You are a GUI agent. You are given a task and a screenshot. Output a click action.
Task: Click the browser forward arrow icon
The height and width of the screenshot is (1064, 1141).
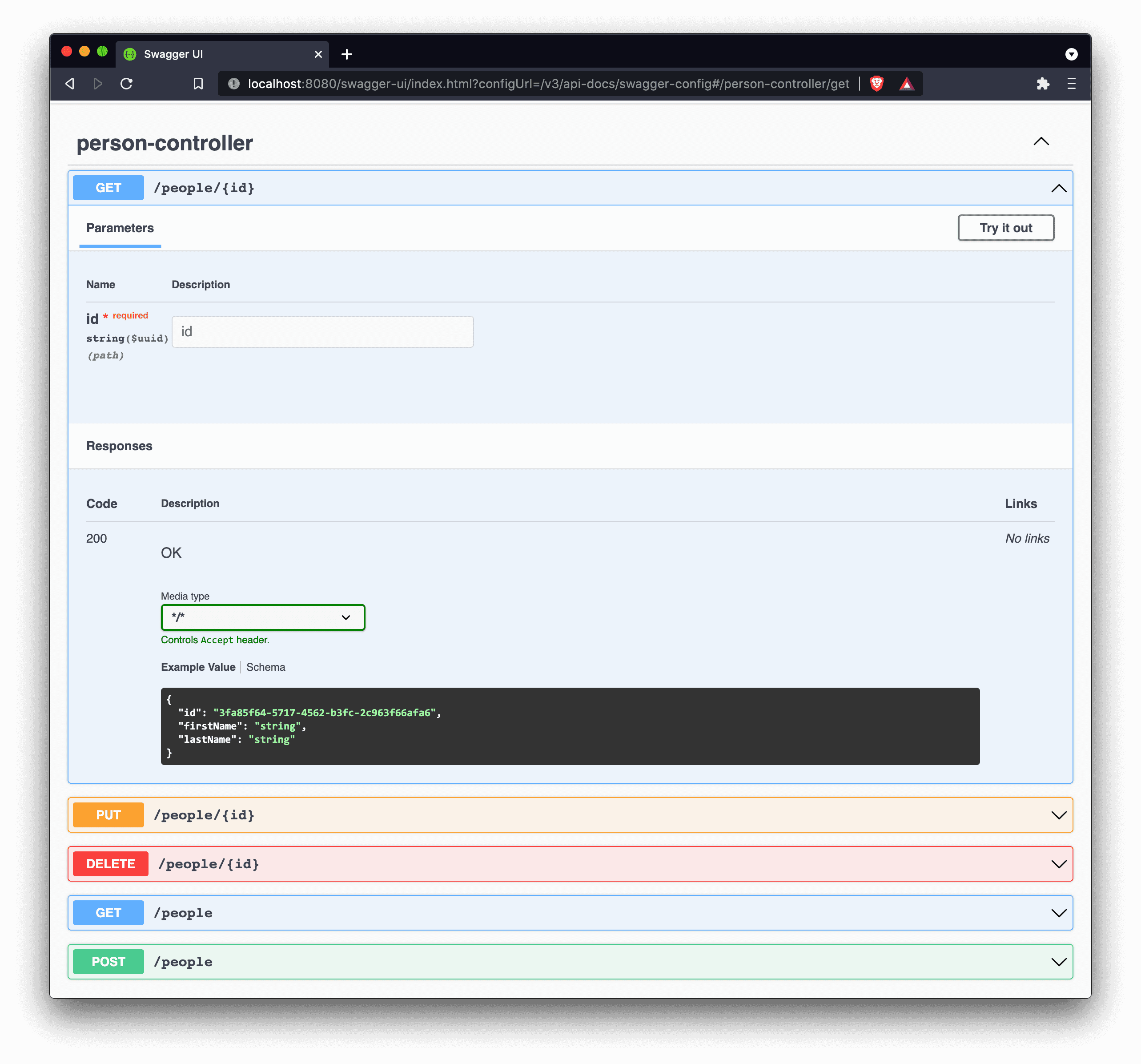pos(97,84)
